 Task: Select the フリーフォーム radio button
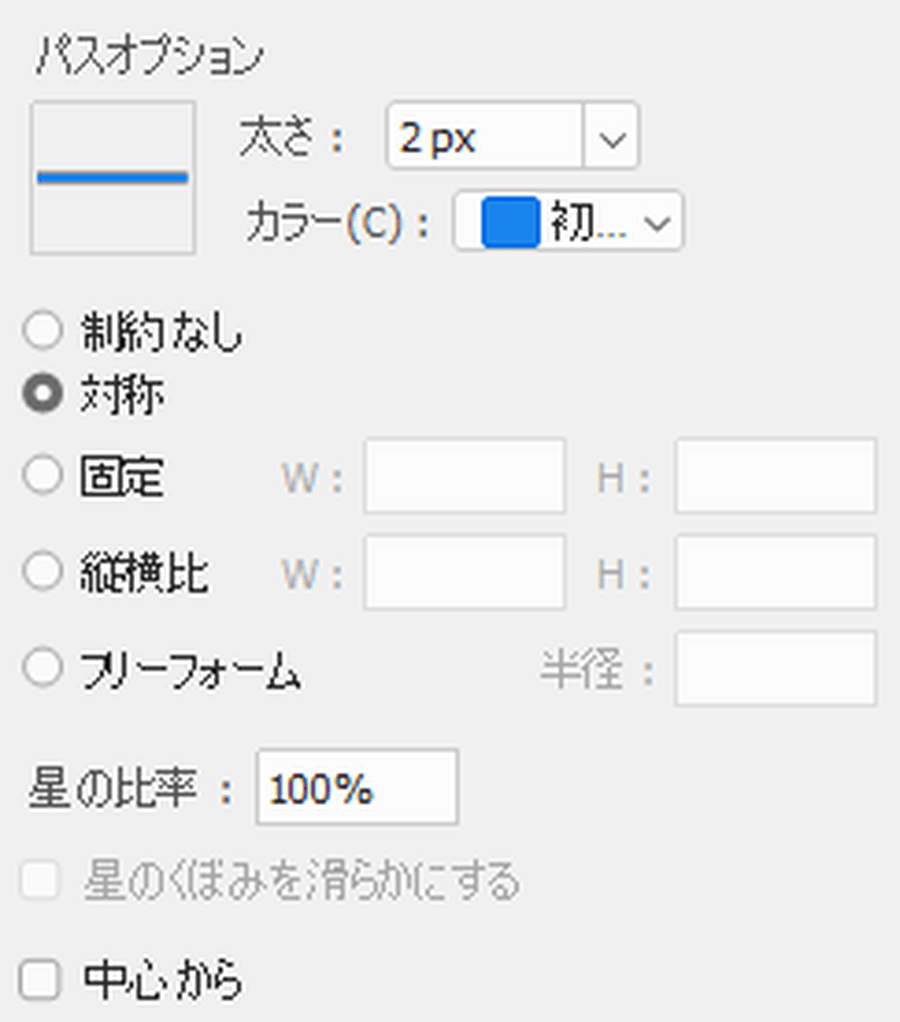(x=42, y=667)
